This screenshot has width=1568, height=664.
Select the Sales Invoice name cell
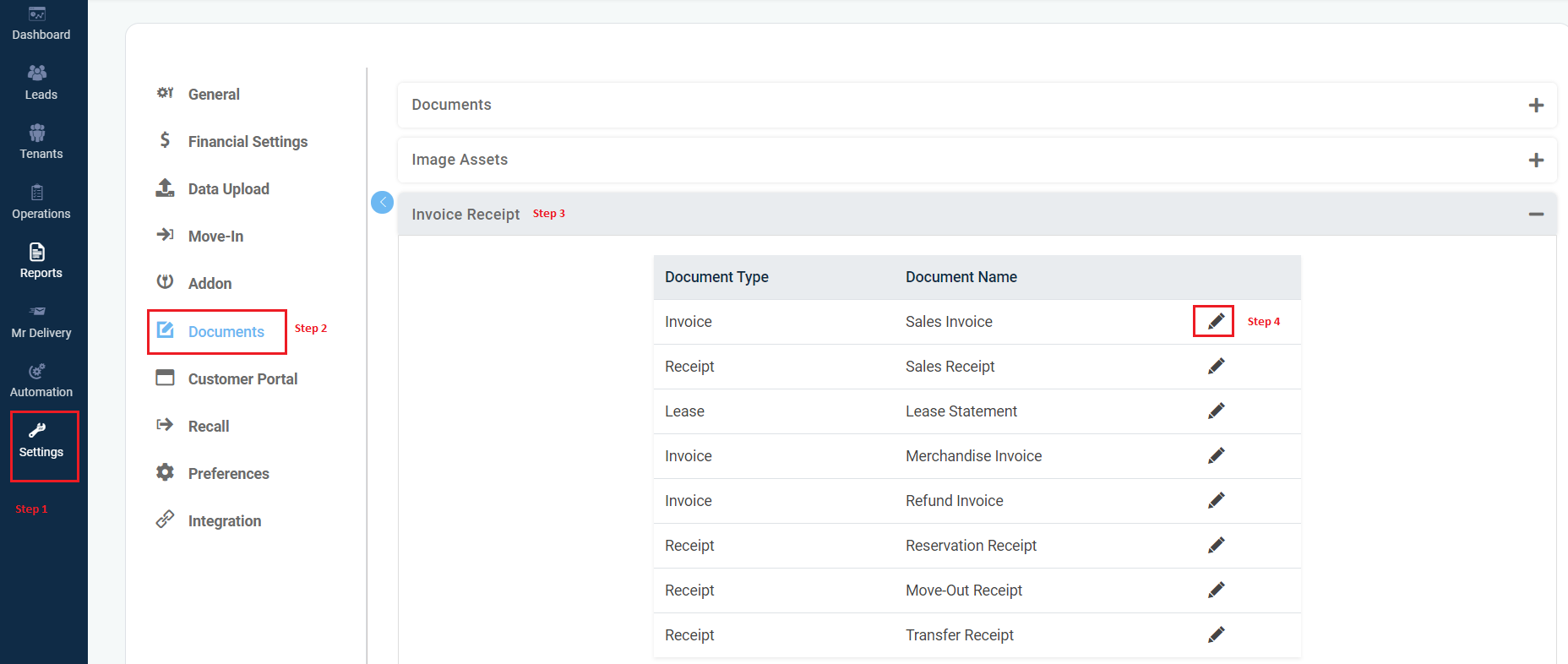click(x=949, y=322)
